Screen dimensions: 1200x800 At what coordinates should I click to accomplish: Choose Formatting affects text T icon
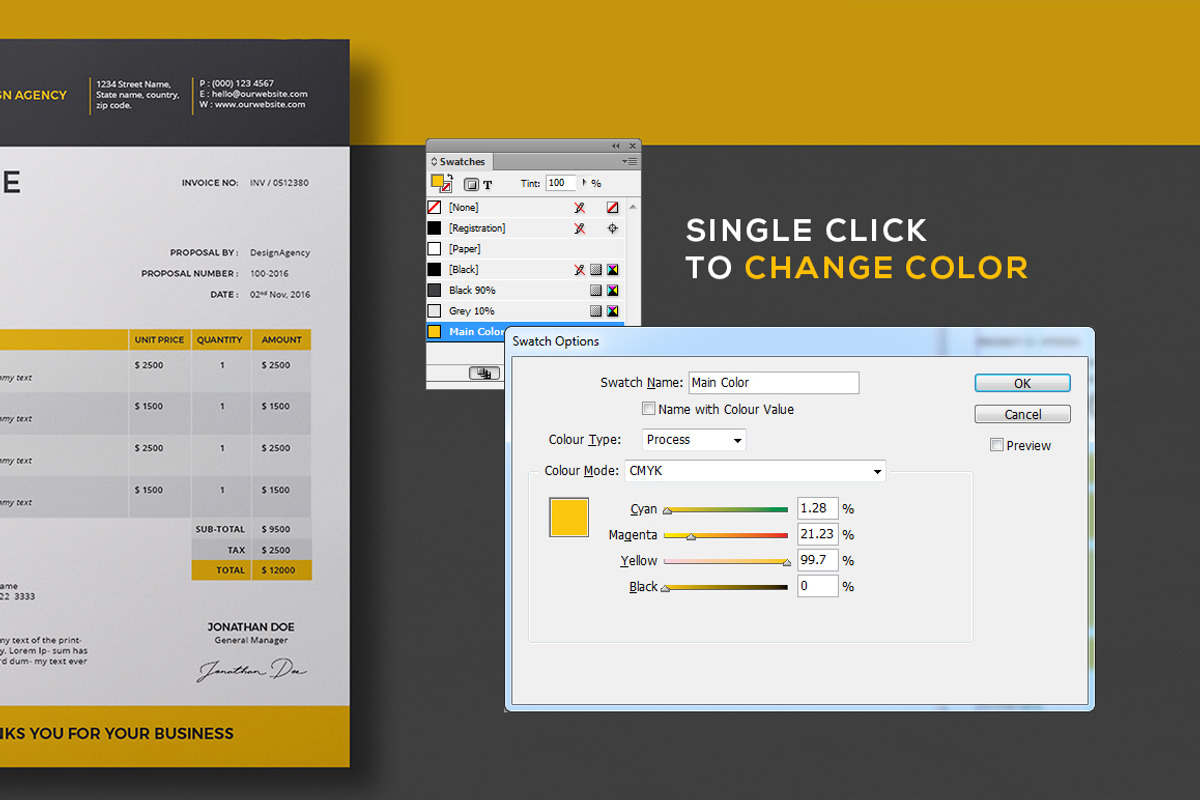pyautogui.click(x=488, y=184)
